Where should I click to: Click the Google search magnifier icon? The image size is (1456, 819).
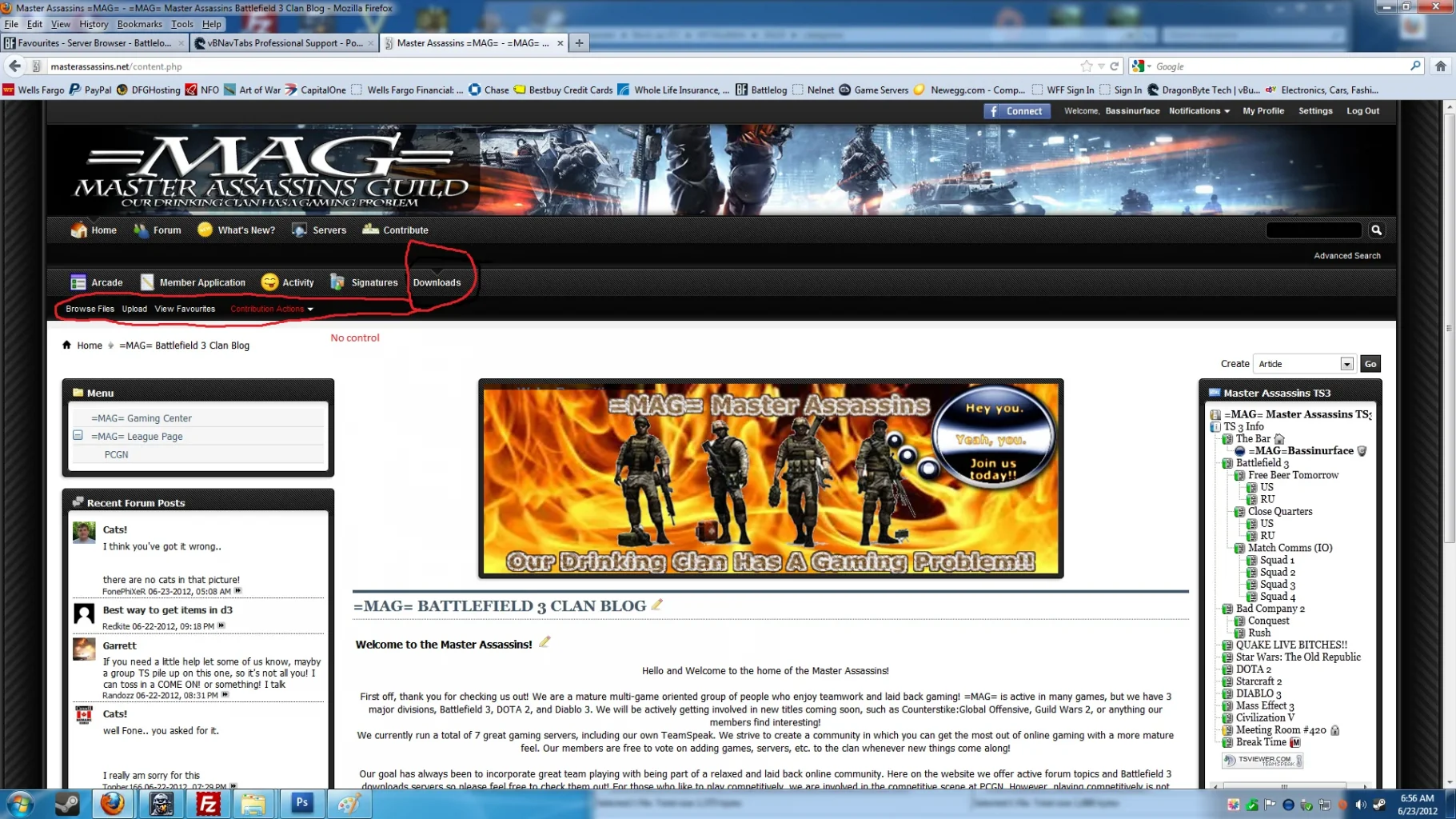(x=1415, y=66)
